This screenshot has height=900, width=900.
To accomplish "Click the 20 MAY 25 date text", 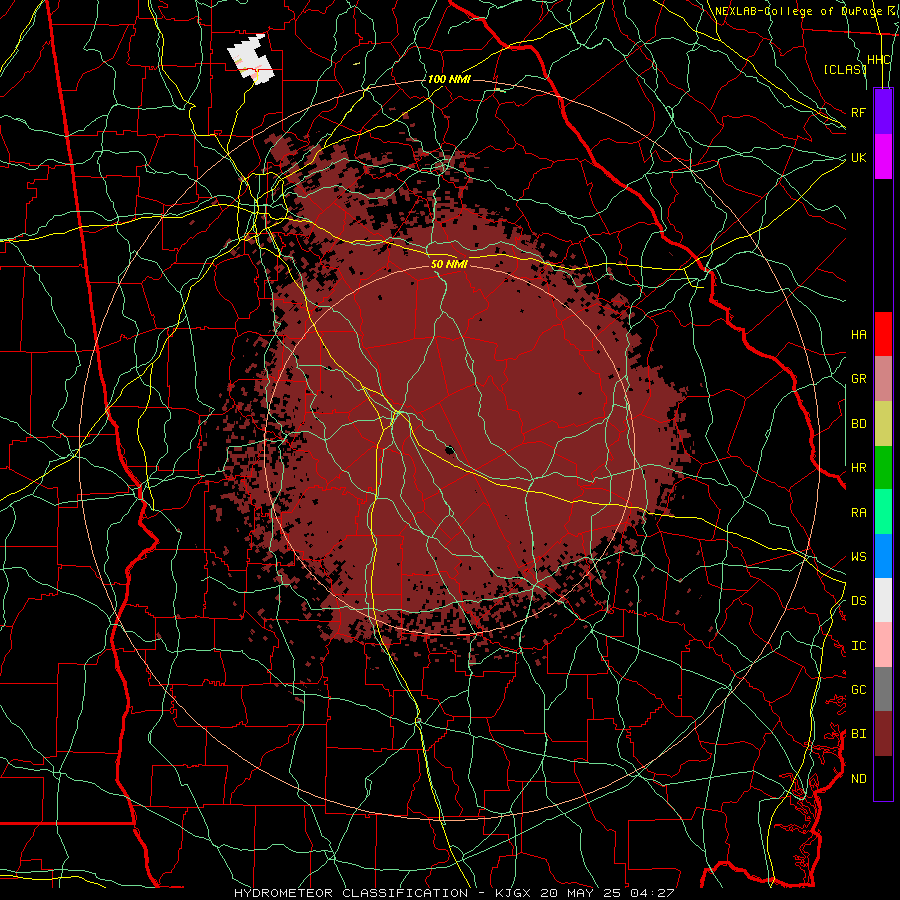I will click(583, 893).
